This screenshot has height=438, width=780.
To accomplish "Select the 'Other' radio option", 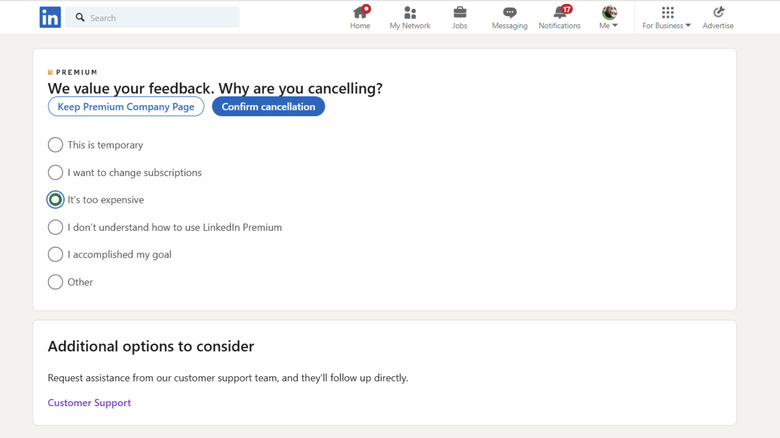I will (55, 282).
